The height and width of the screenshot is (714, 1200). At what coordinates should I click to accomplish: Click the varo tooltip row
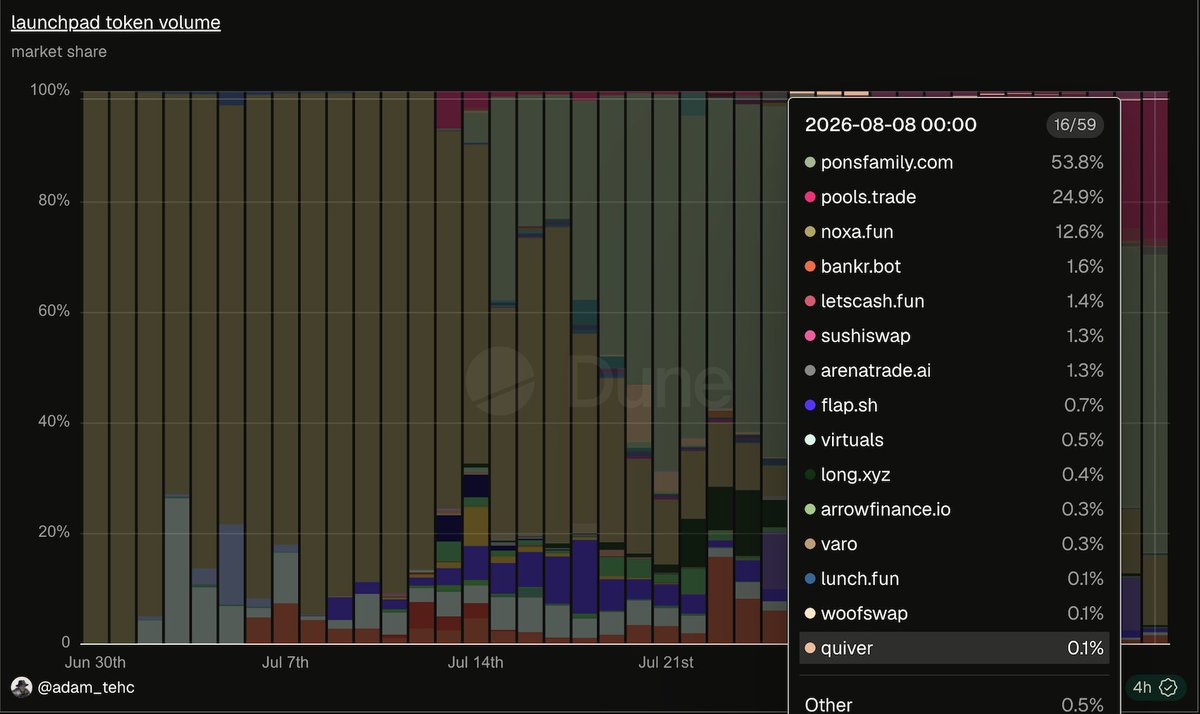point(954,544)
